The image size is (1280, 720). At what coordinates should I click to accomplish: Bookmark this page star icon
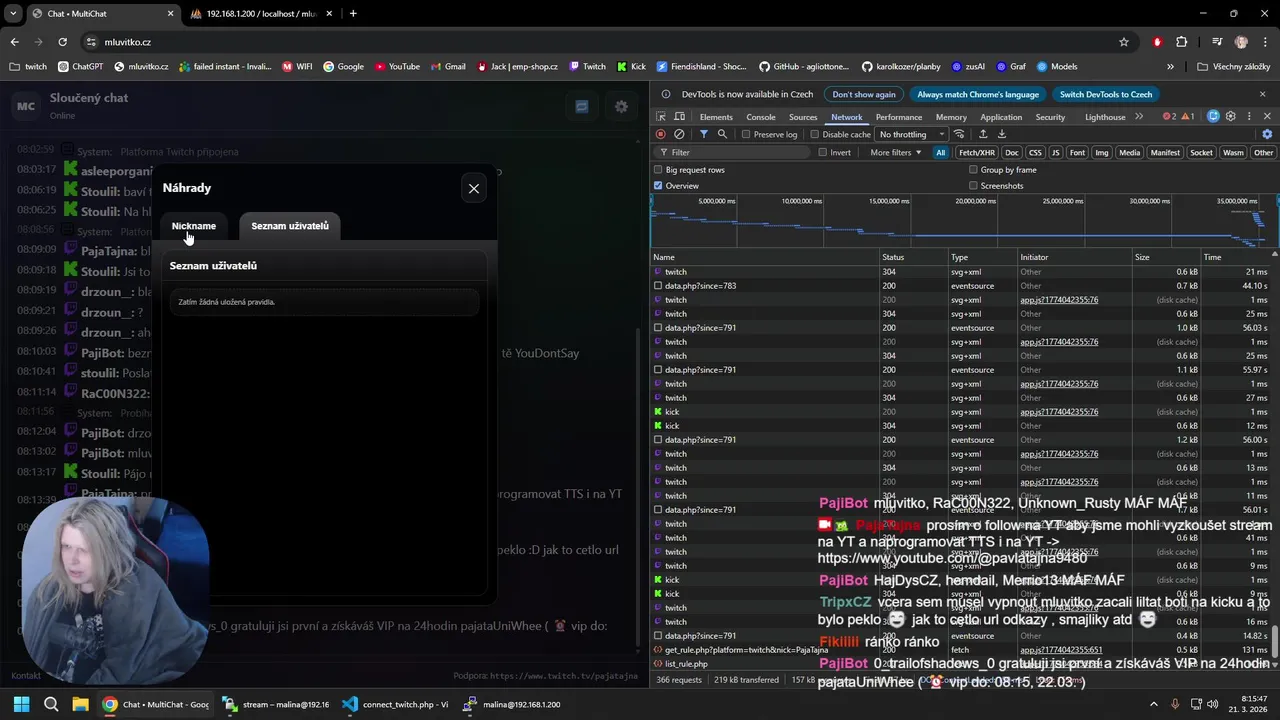[x=1124, y=42]
